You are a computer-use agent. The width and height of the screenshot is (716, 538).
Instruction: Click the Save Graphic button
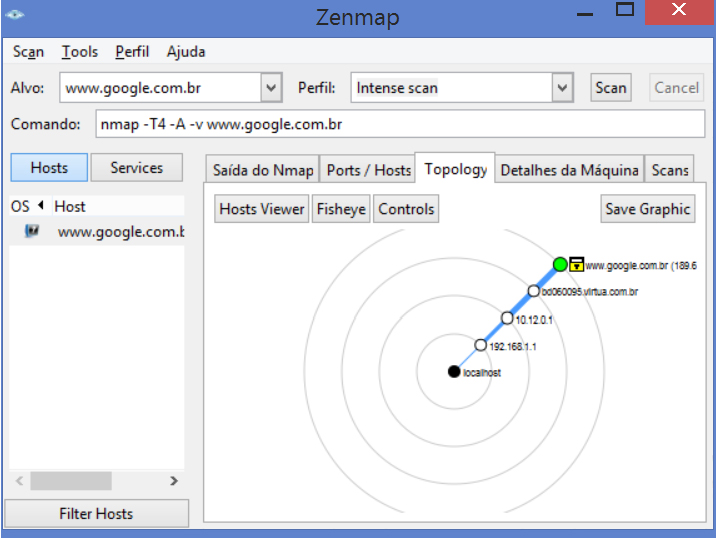[648, 209]
